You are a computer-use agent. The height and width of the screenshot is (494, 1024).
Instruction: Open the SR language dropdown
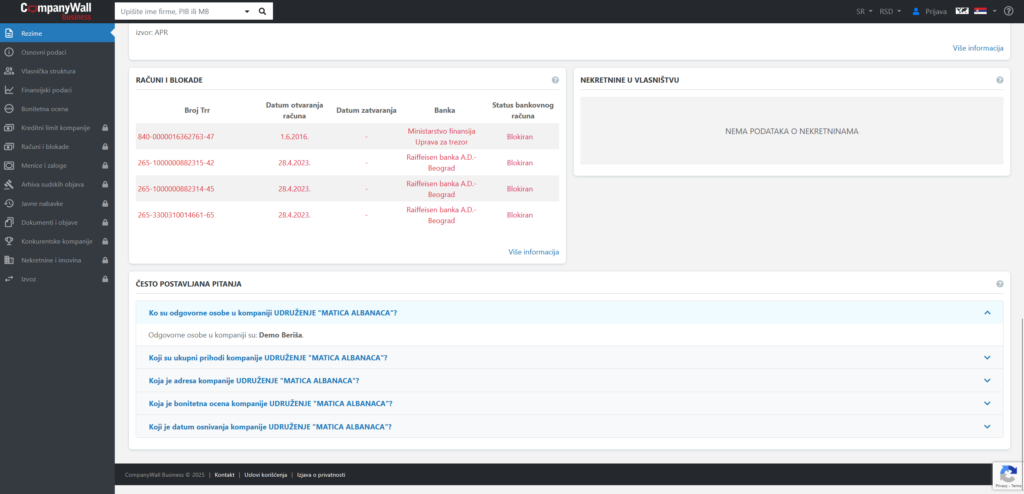[864, 11]
